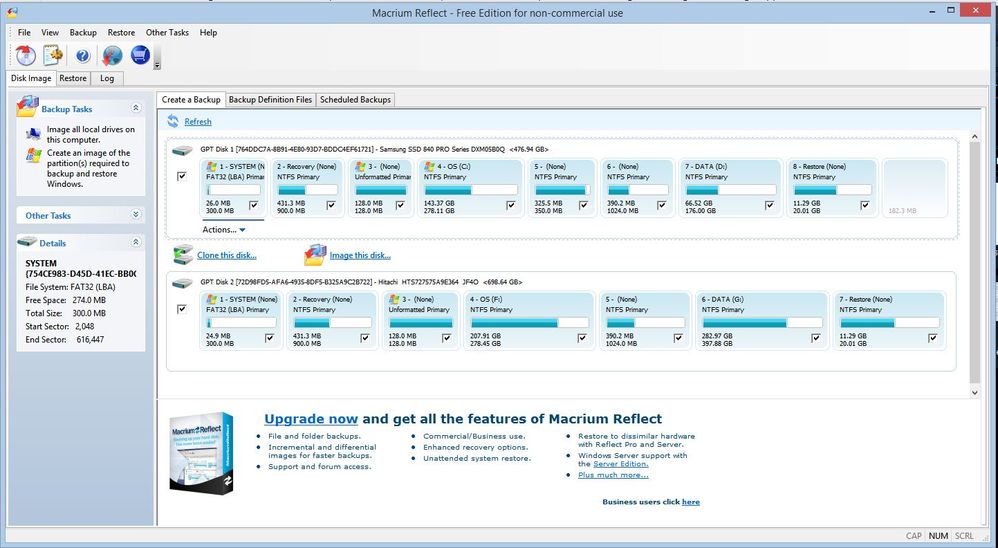Viewport: 998px width, 548px height.
Task: Click the Image this disk icon
Action: coord(315,255)
